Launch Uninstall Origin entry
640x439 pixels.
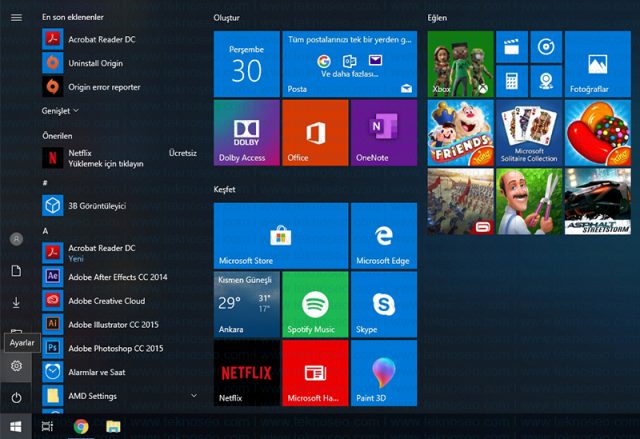click(119, 63)
